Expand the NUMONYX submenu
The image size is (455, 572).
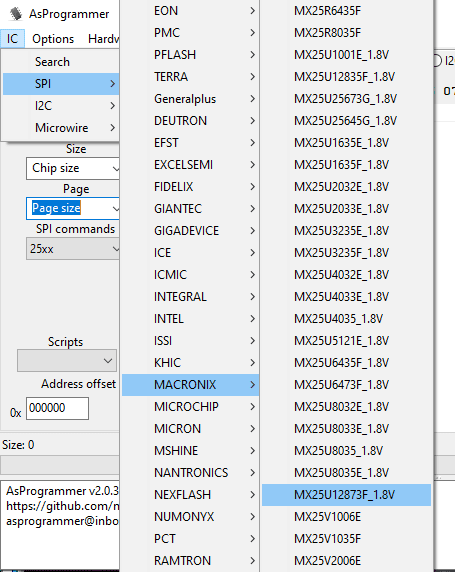click(190, 517)
